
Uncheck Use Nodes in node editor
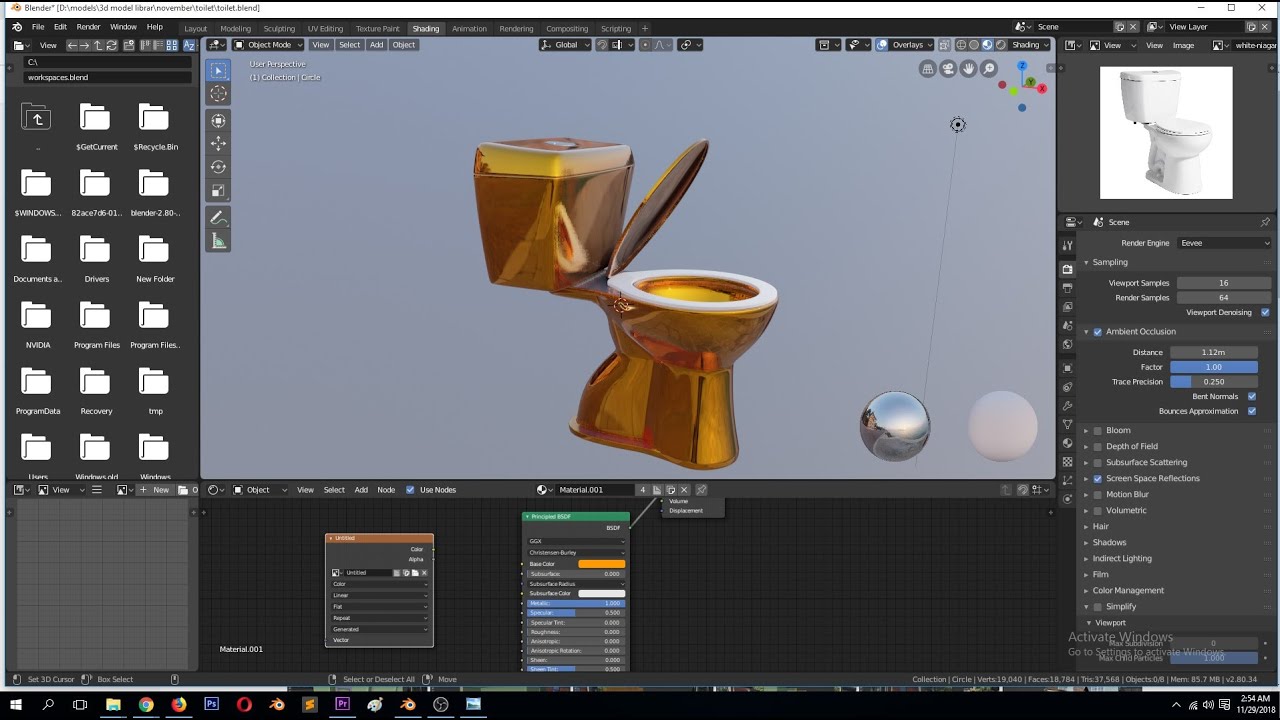point(410,490)
